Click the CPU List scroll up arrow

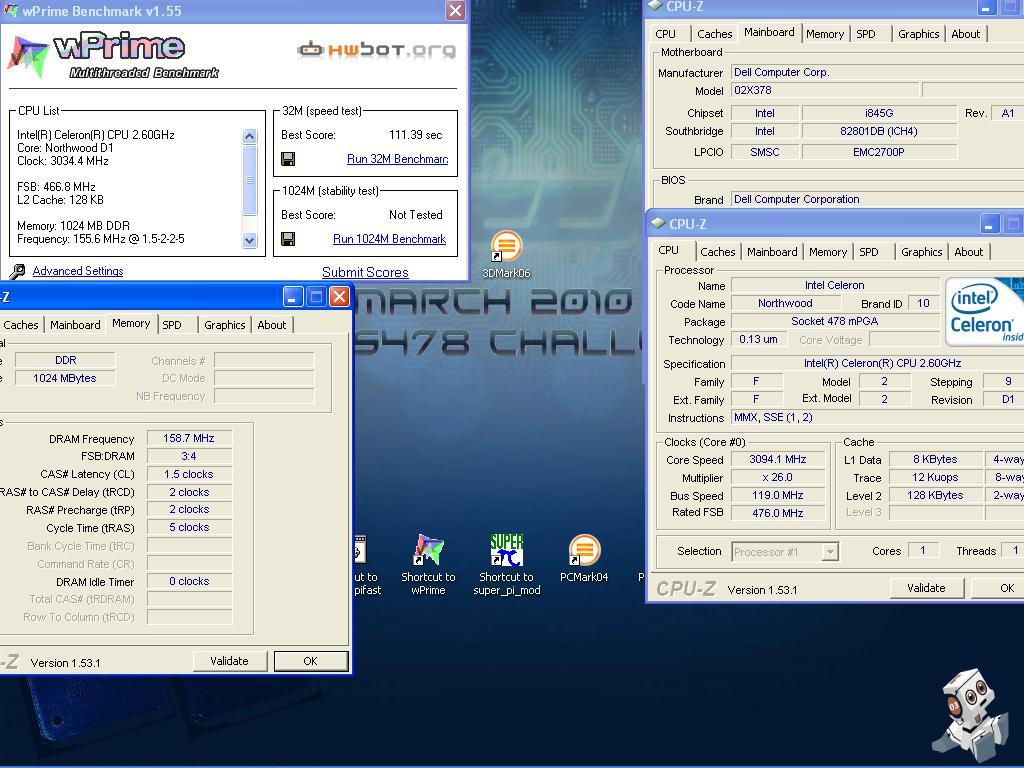point(249,136)
